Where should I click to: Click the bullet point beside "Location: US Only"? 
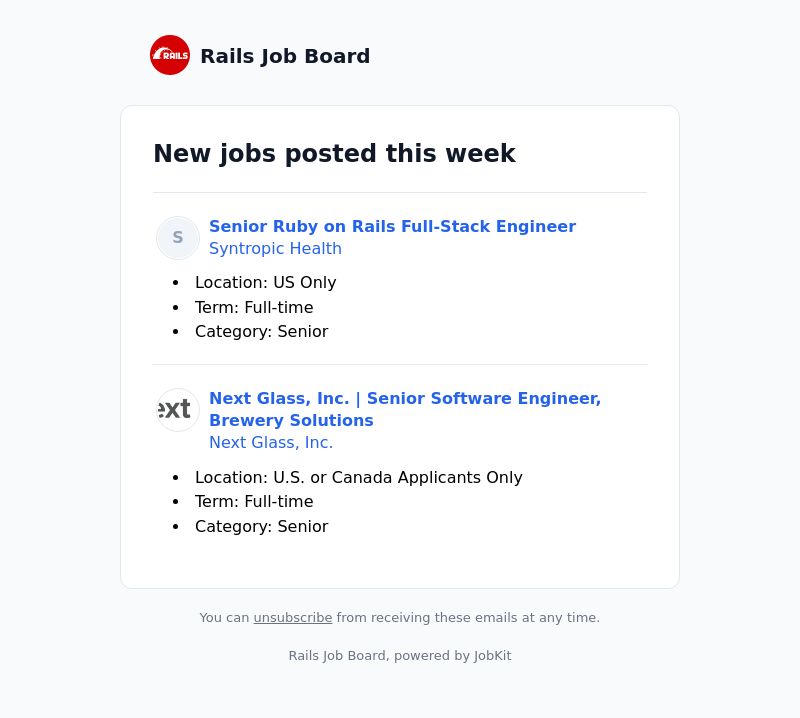176,283
